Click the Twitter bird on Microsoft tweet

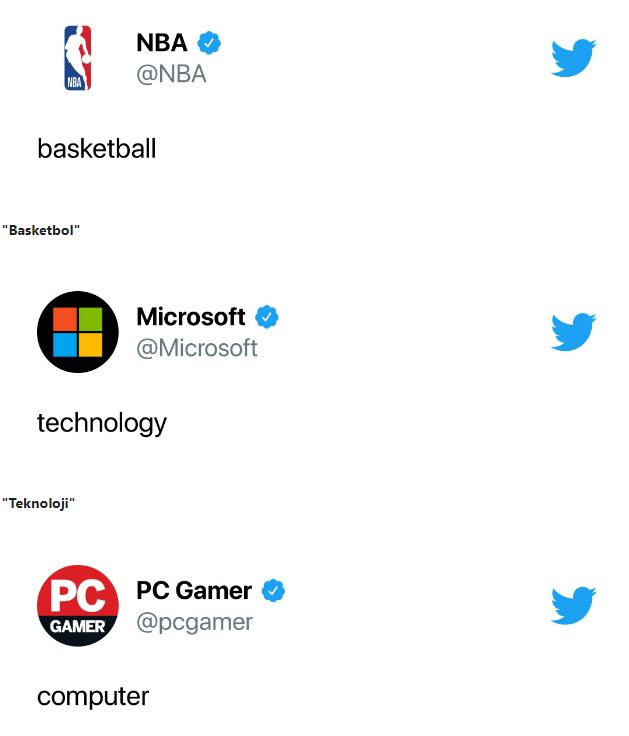tap(573, 332)
